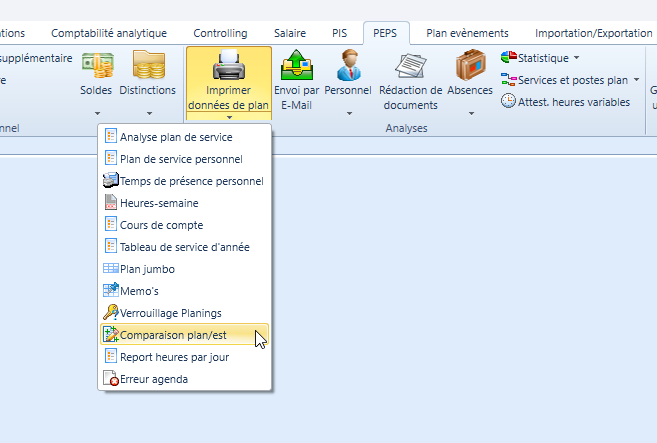The width and height of the screenshot is (657, 443).
Task: Switch to the Plan evènements tab
Action: (467, 33)
